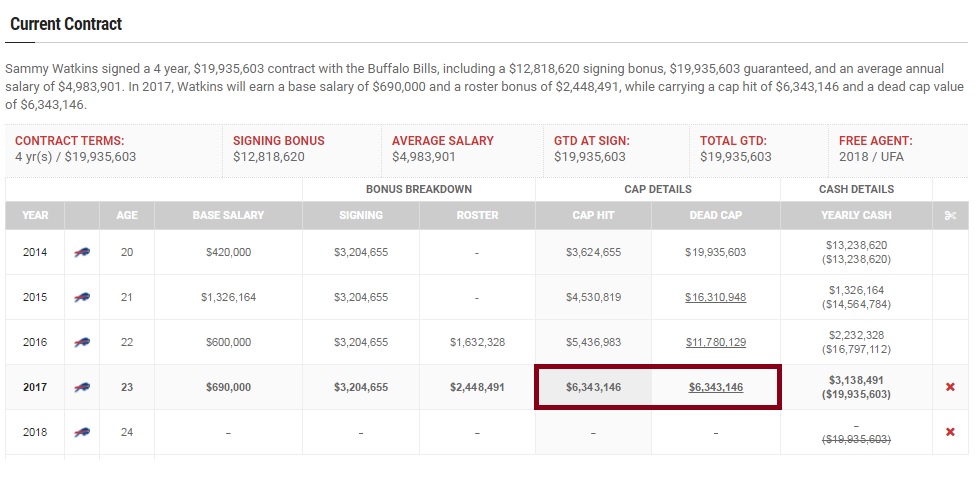Viewport: 979px width, 502px height.
Task: Click the 2016 base salary $600,000
Action: point(229,342)
